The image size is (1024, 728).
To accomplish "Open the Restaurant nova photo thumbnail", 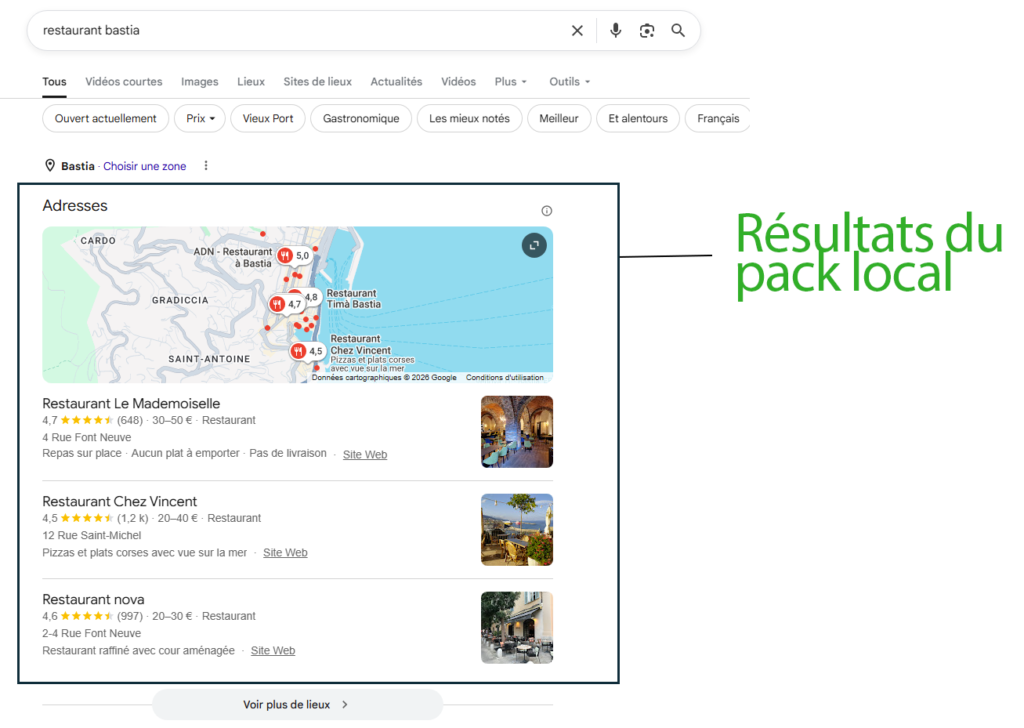I will pyautogui.click(x=517, y=627).
